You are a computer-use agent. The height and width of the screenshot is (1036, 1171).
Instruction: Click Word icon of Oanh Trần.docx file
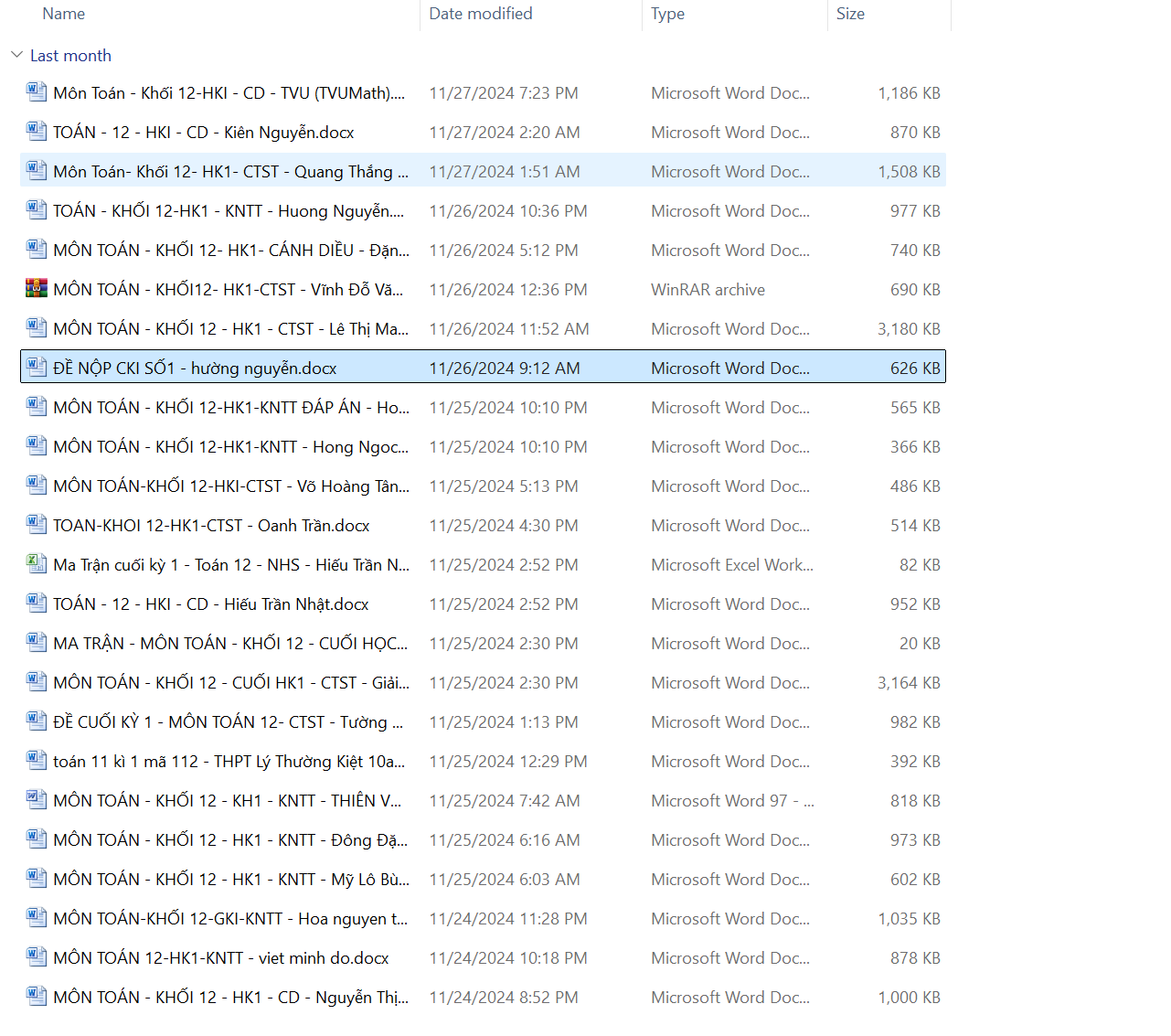[x=36, y=524]
